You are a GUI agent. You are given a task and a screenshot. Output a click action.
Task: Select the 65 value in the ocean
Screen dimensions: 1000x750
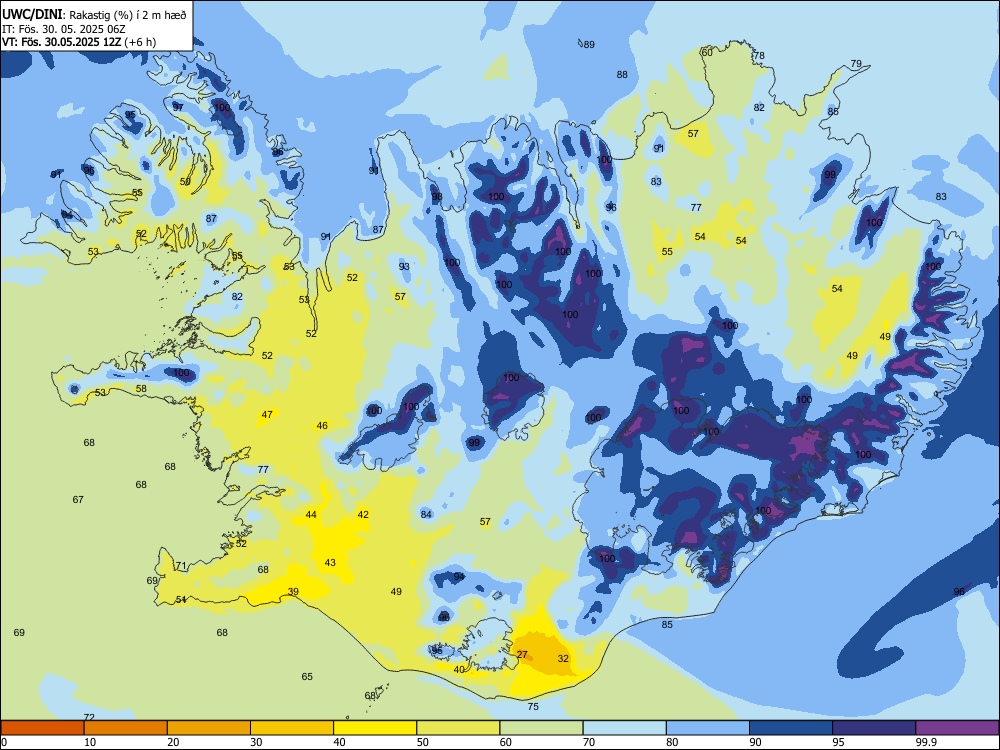point(307,676)
